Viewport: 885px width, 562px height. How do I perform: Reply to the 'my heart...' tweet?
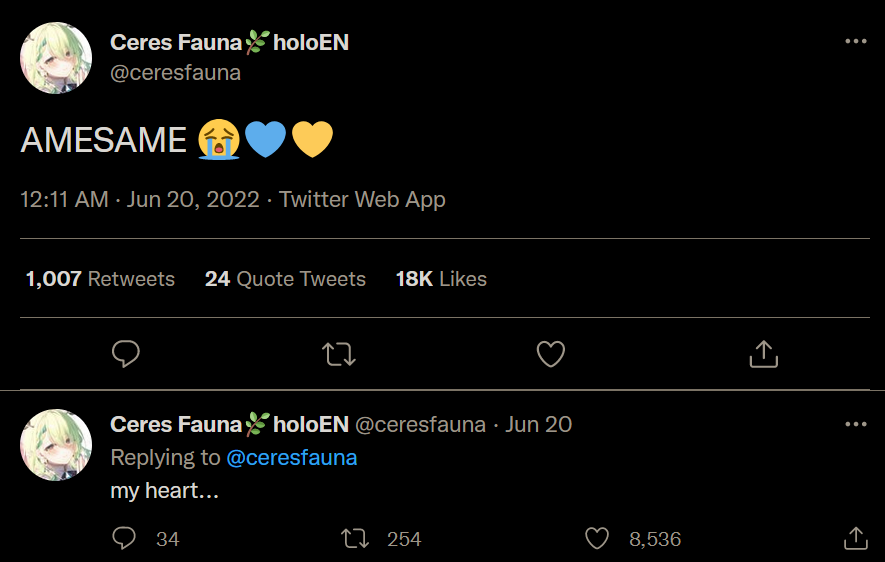[x=125, y=539]
